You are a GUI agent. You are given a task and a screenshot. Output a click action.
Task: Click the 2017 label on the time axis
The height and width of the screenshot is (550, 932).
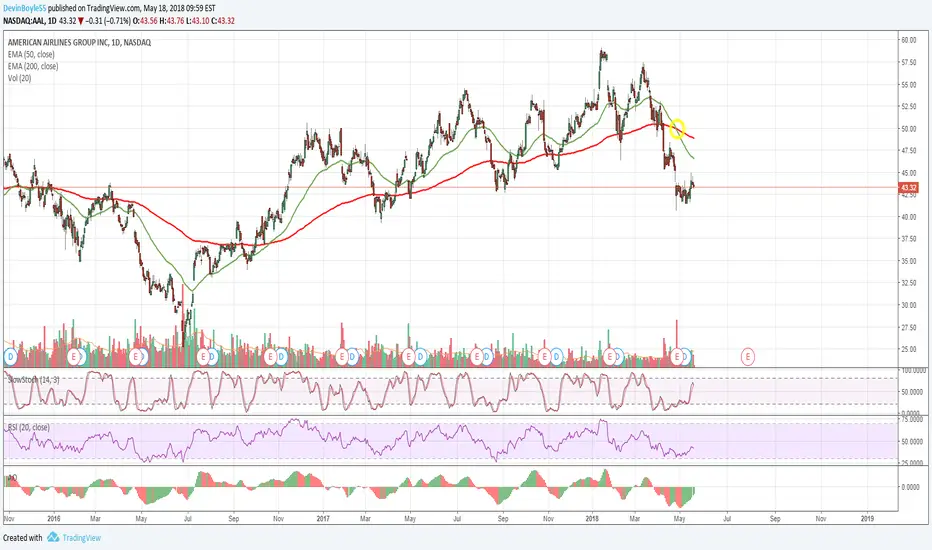(x=323, y=518)
